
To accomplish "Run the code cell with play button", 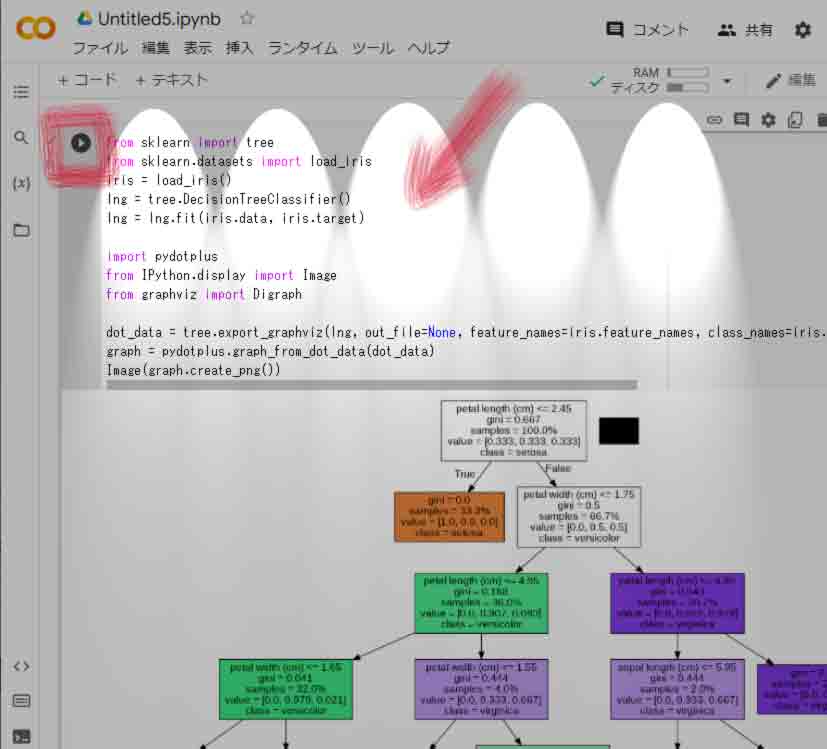I will [80, 143].
